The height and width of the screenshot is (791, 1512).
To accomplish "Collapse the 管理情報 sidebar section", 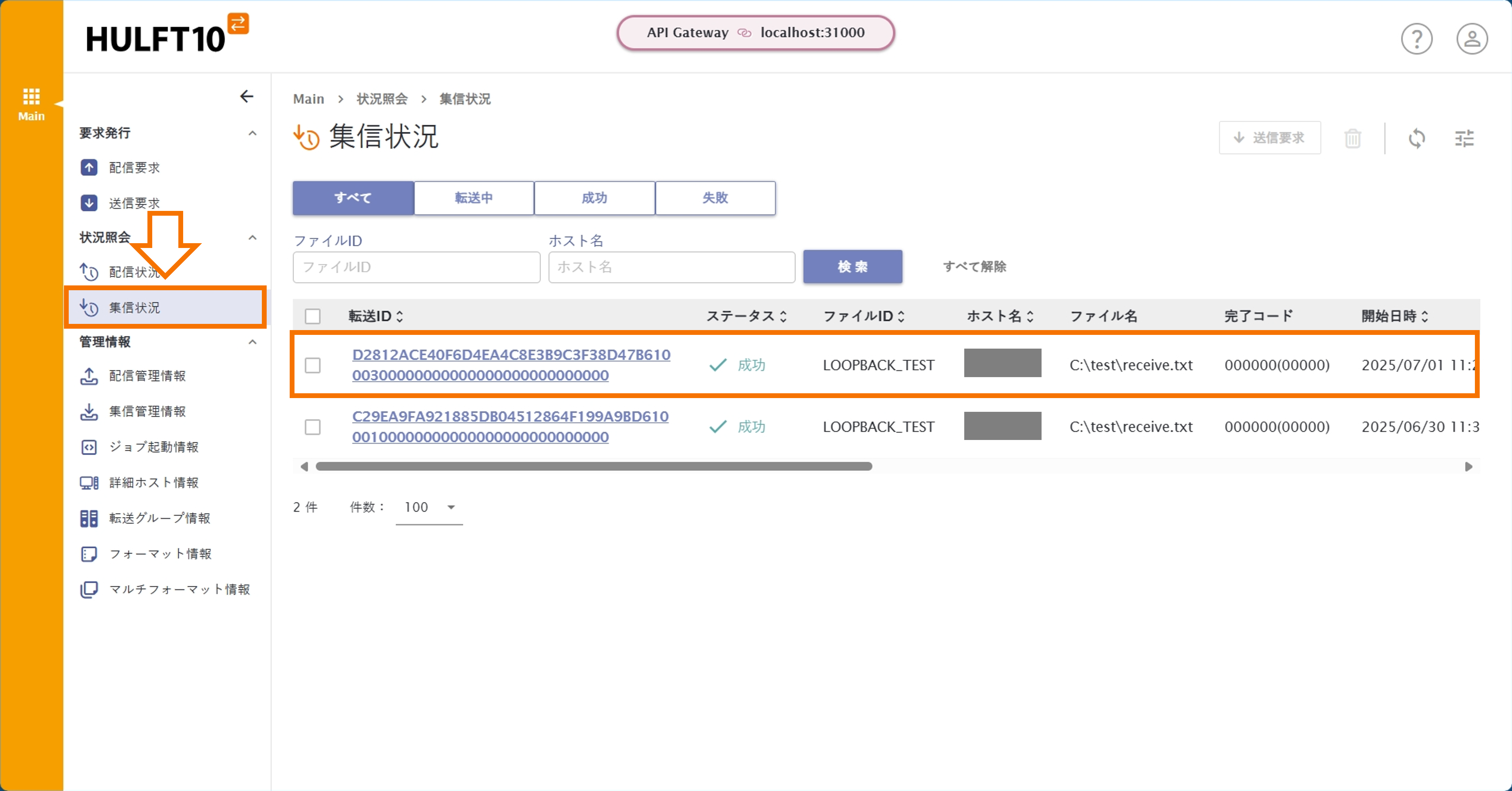I will coord(252,342).
